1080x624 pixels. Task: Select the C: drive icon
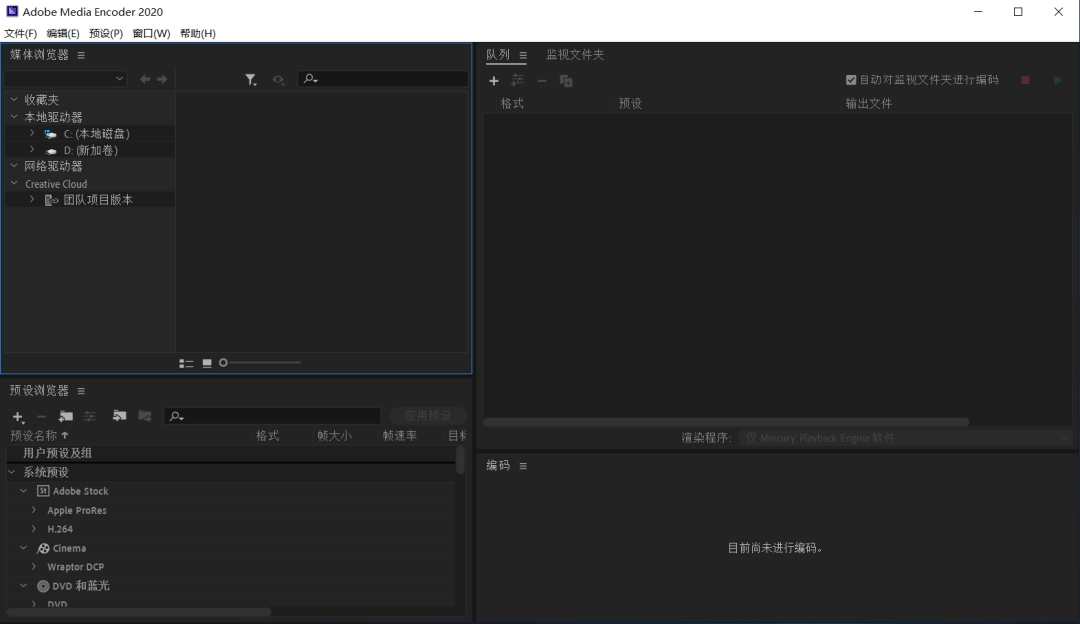point(50,134)
